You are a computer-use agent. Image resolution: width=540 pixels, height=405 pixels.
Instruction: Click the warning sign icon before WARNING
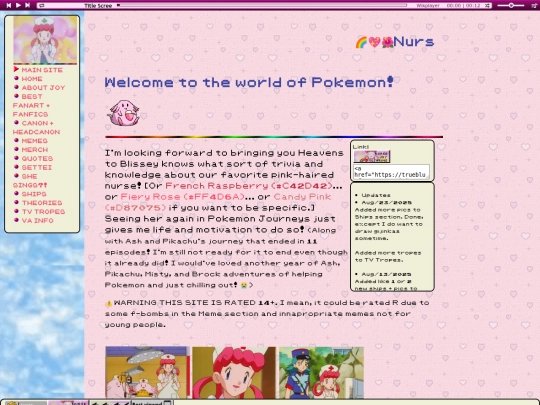(108, 303)
